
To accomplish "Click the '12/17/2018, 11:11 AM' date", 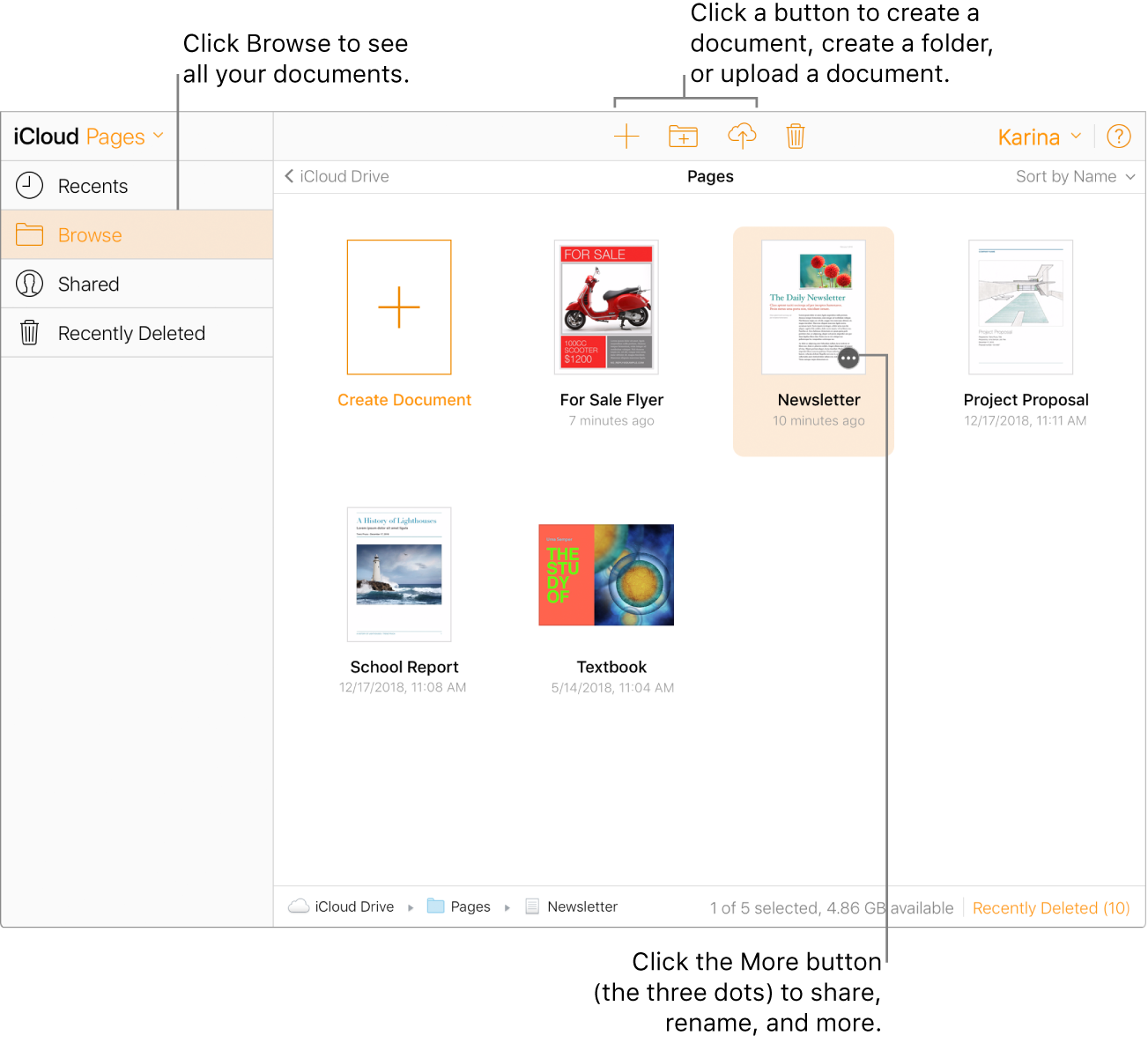I will point(1026,421).
